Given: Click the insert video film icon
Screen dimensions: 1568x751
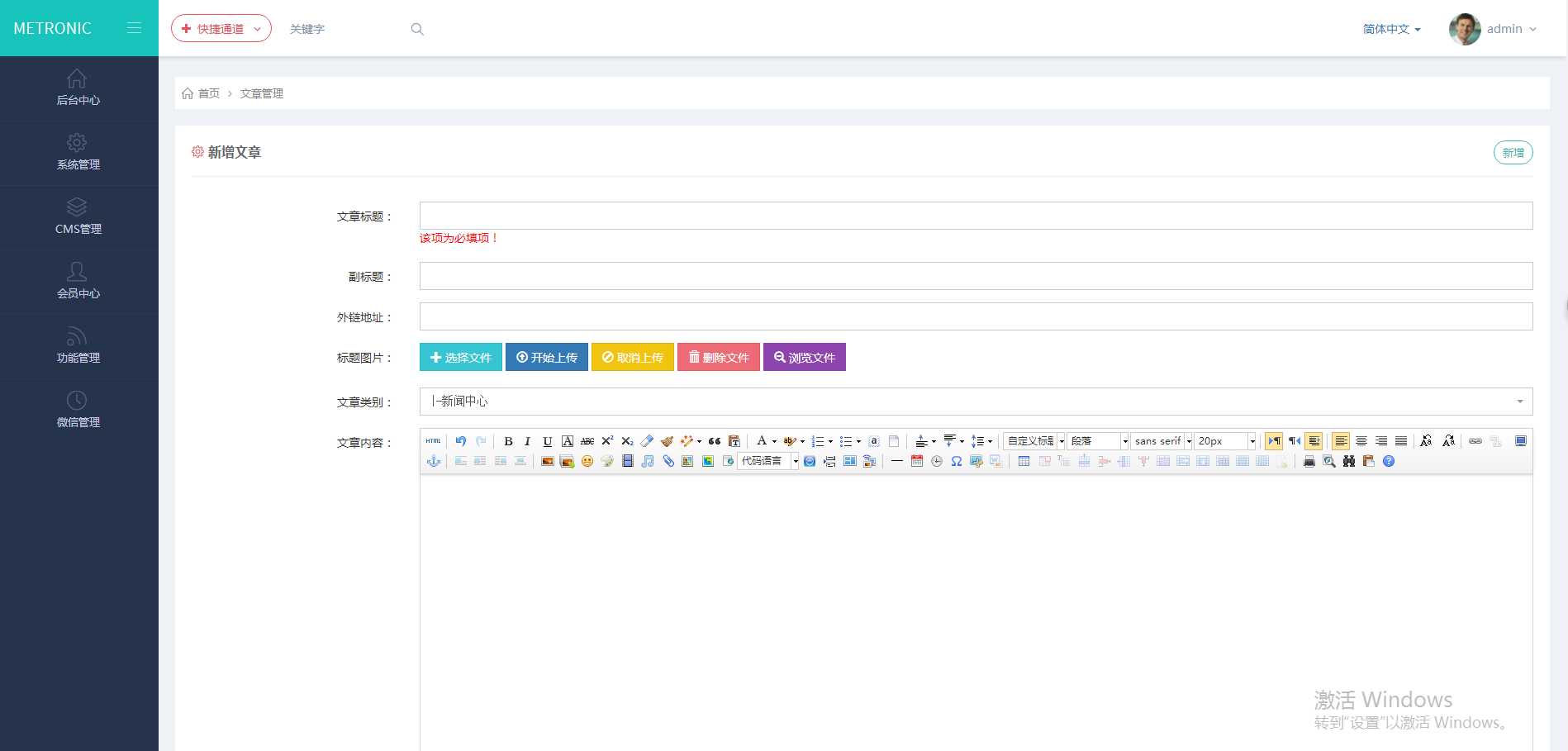Looking at the screenshot, I should (x=627, y=461).
